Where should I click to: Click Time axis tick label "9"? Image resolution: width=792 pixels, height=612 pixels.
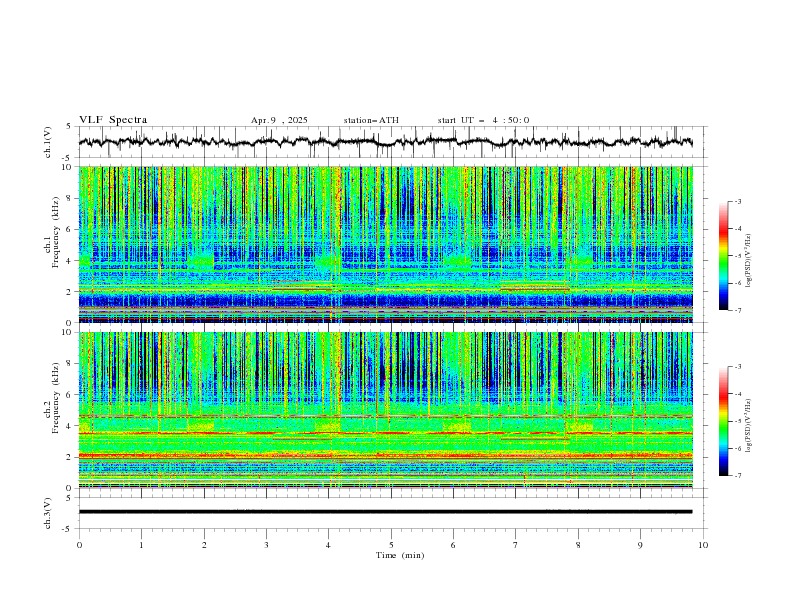click(x=640, y=545)
